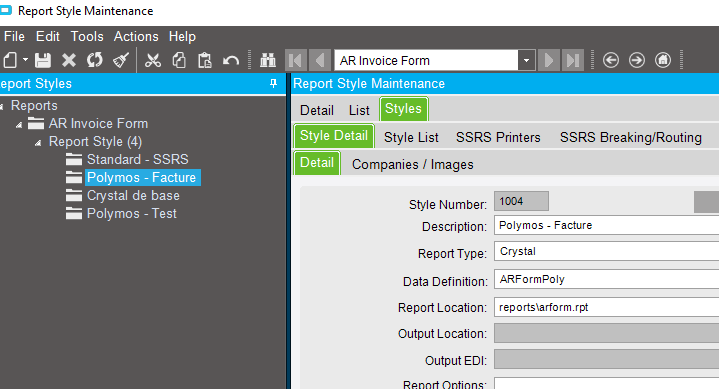Click the Report Location field
The height and width of the screenshot is (389, 719).
point(606,307)
